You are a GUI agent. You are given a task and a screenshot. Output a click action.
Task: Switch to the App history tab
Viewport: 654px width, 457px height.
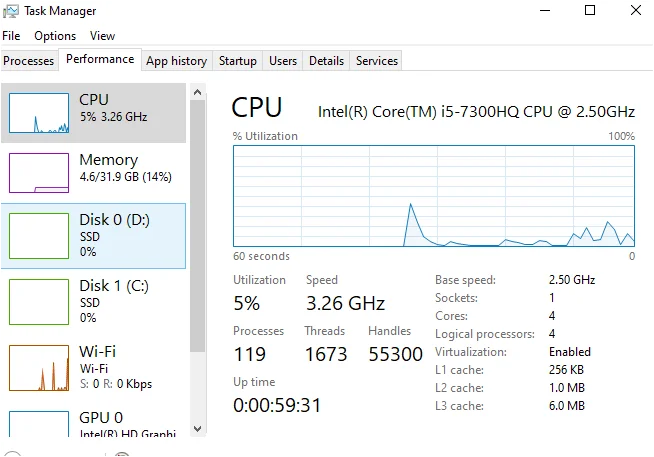point(176,61)
